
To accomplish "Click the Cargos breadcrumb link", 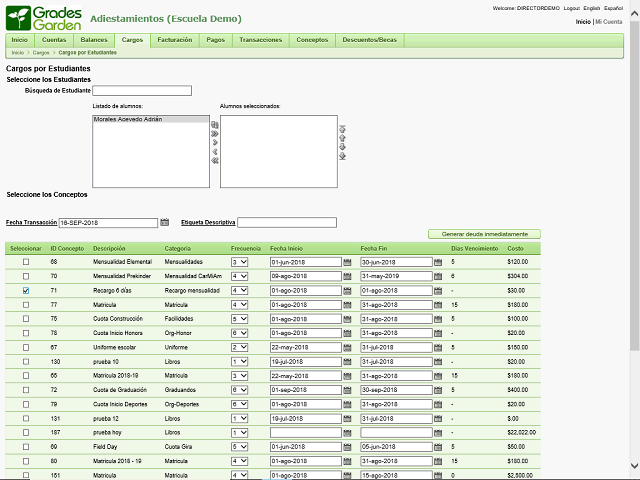I will [41, 53].
